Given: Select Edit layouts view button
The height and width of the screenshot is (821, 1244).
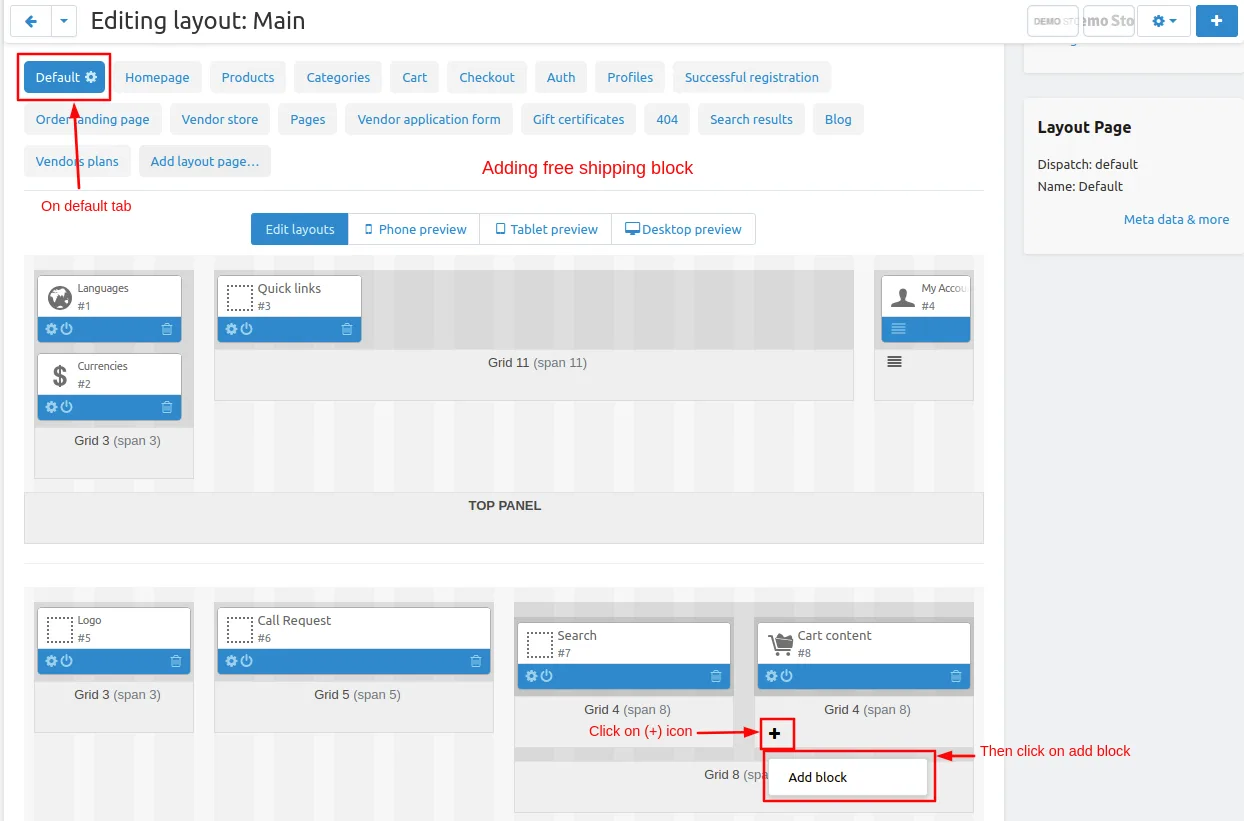Looking at the screenshot, I should click(300, 229).
